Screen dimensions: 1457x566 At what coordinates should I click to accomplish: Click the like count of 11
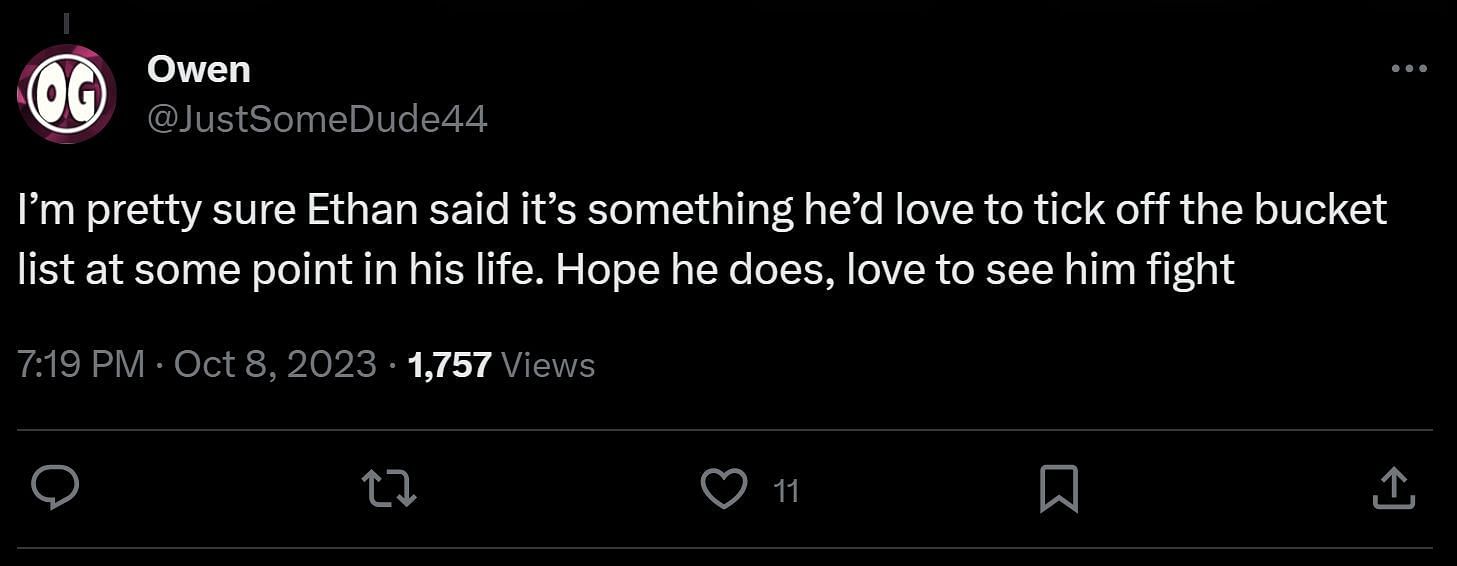tap(787, 490)
